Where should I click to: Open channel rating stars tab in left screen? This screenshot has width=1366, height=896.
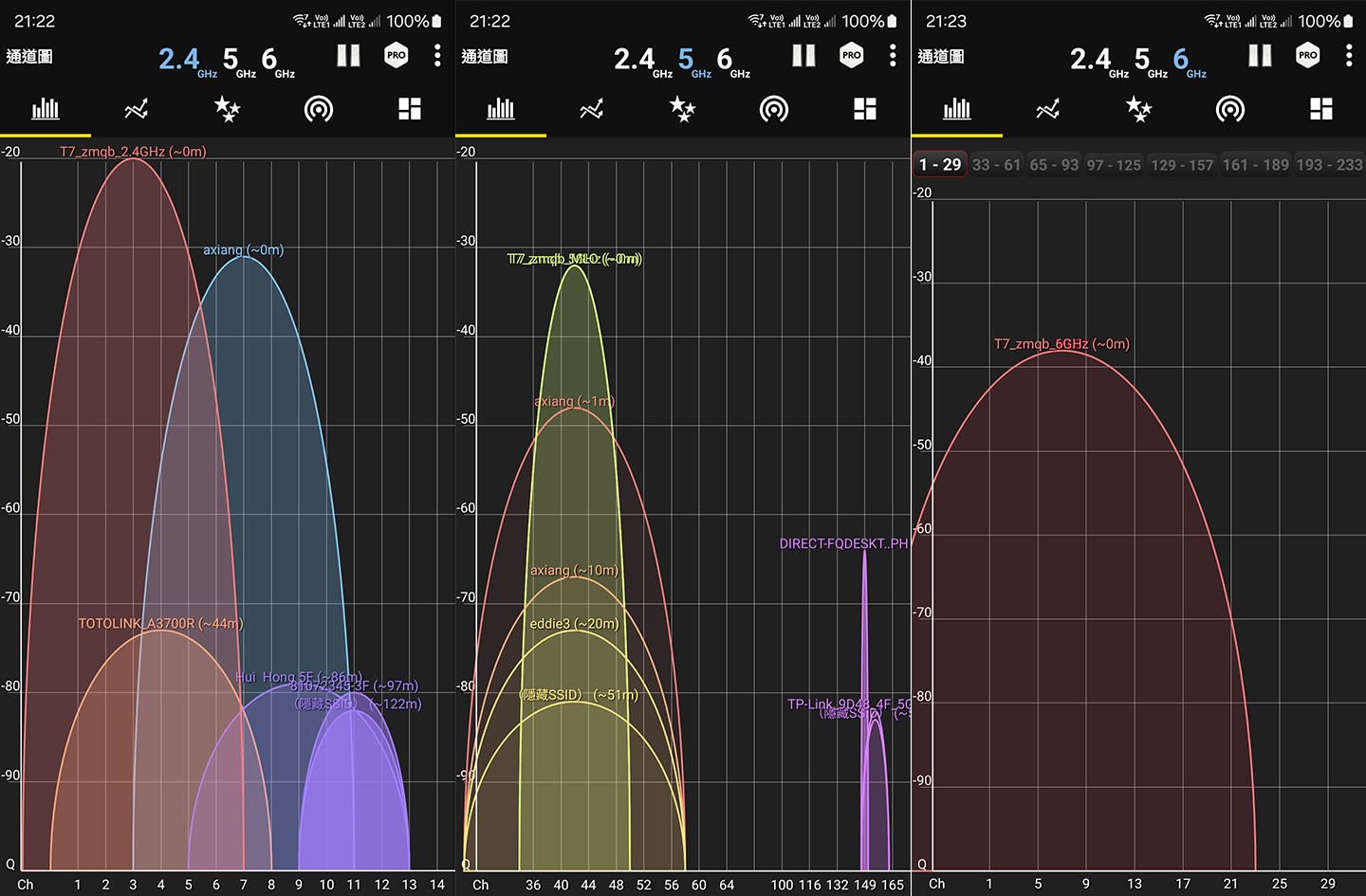pos(228,110)
